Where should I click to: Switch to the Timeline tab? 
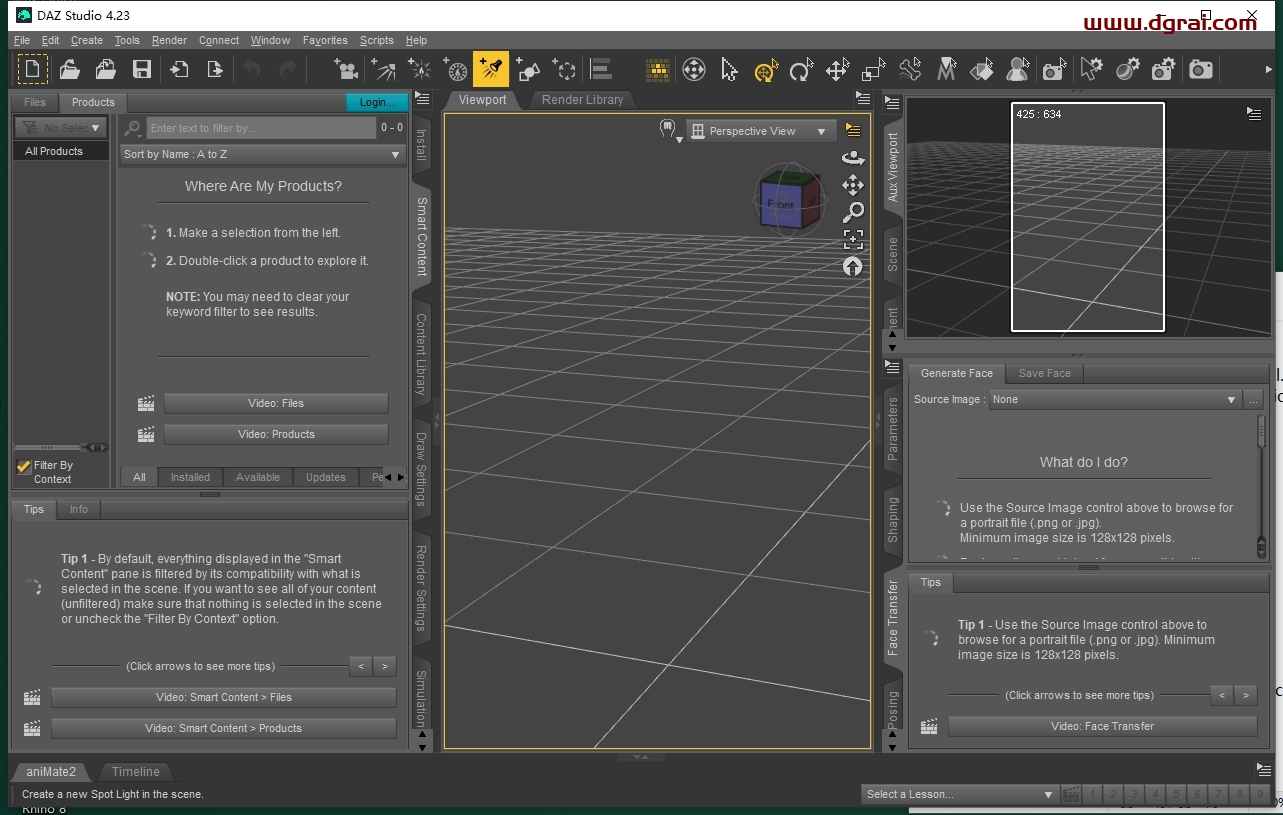point(135,771)
